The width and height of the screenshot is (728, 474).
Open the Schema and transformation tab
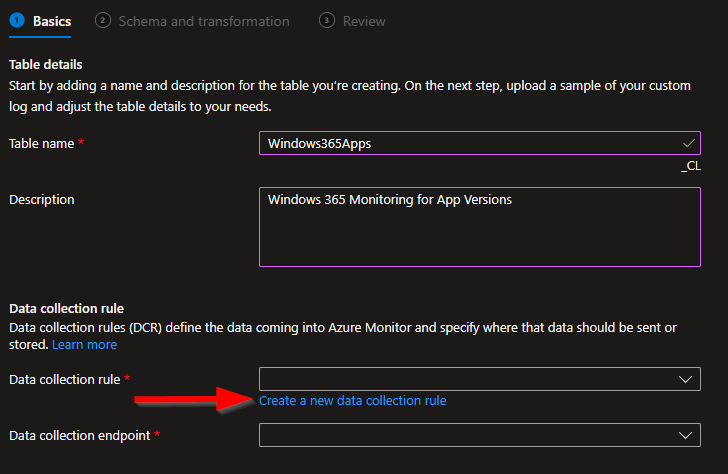203,21
